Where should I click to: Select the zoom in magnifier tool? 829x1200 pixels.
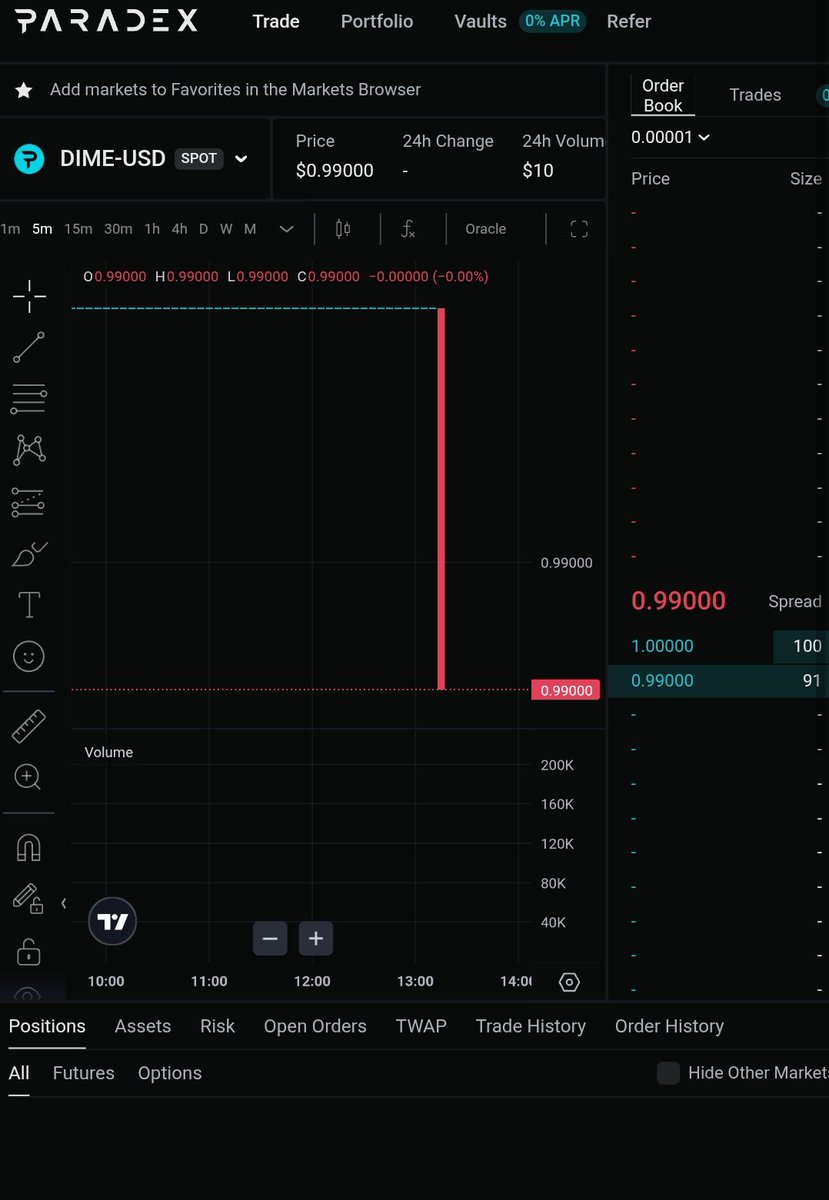click(x=29, y=777)
